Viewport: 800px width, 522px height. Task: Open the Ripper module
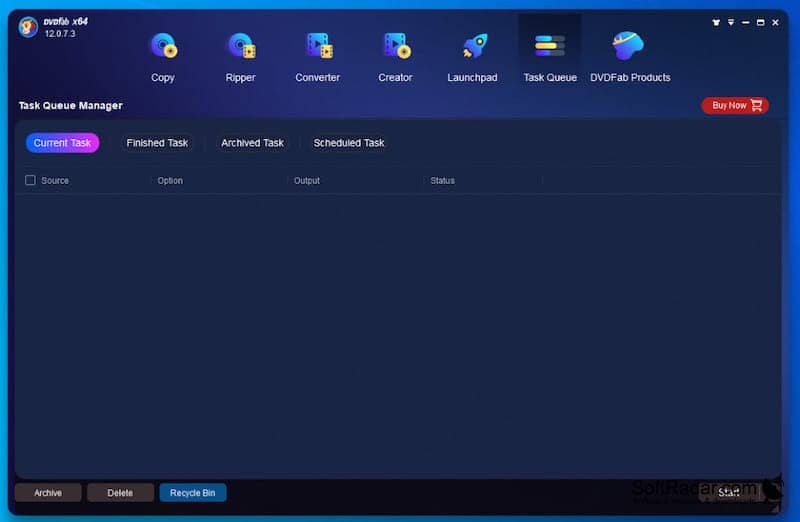click(x=240, y=57)
